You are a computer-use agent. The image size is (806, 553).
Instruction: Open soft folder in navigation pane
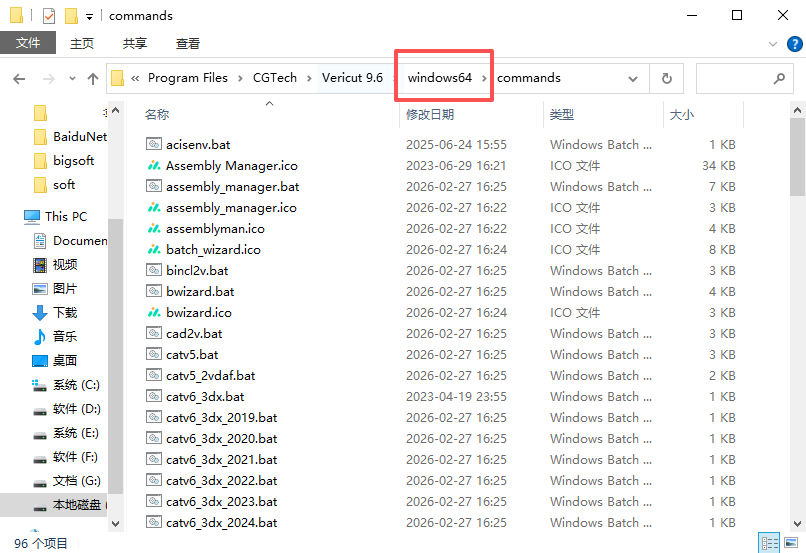(x=54, y=185)
